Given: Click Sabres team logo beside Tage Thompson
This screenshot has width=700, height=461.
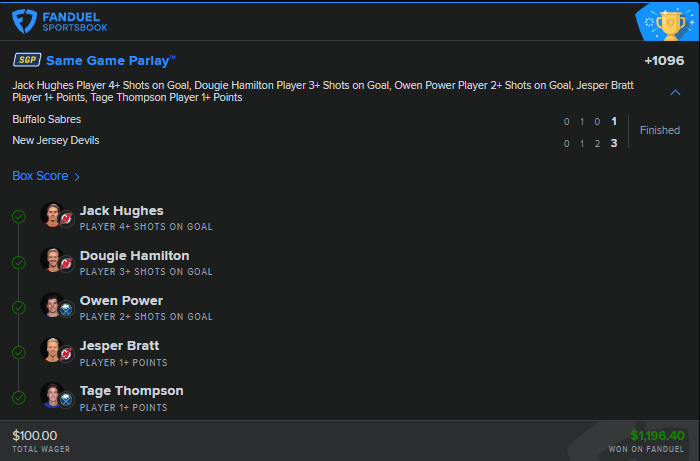Looking at the screenshot, I should coord(67,399).
